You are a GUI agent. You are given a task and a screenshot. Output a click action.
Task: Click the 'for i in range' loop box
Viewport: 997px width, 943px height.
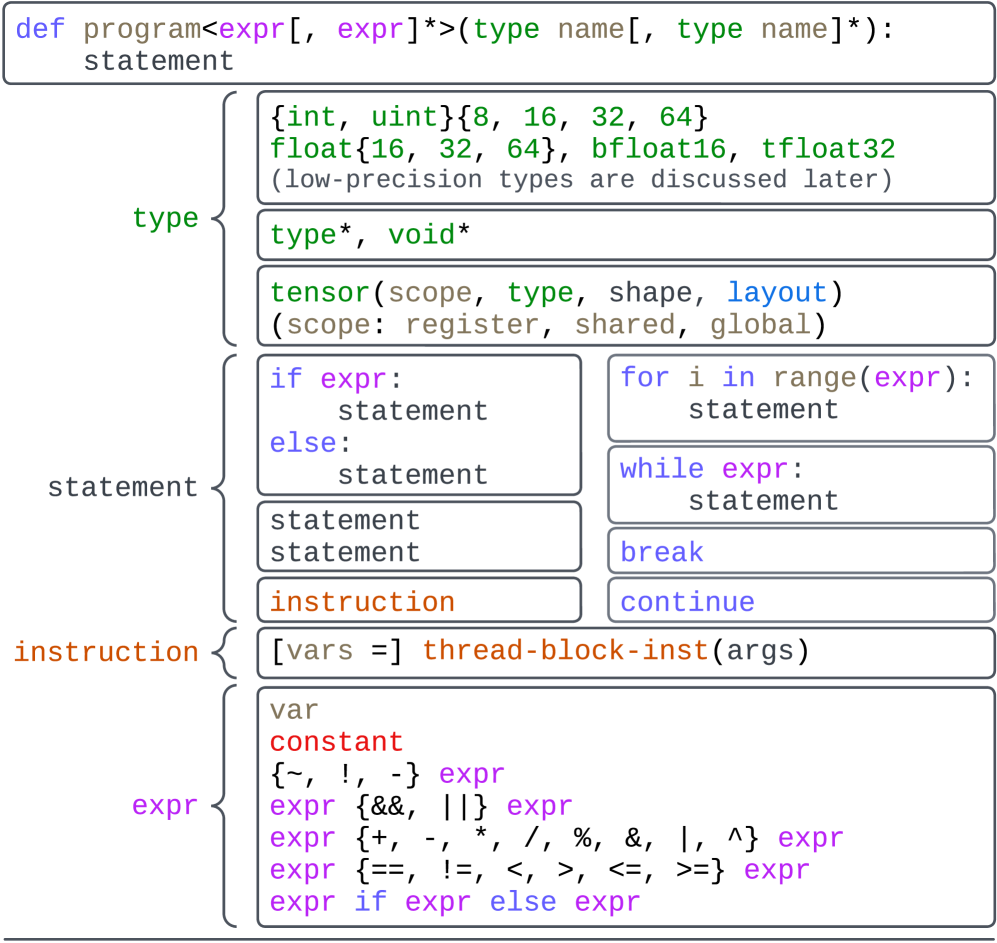point(801,397)
